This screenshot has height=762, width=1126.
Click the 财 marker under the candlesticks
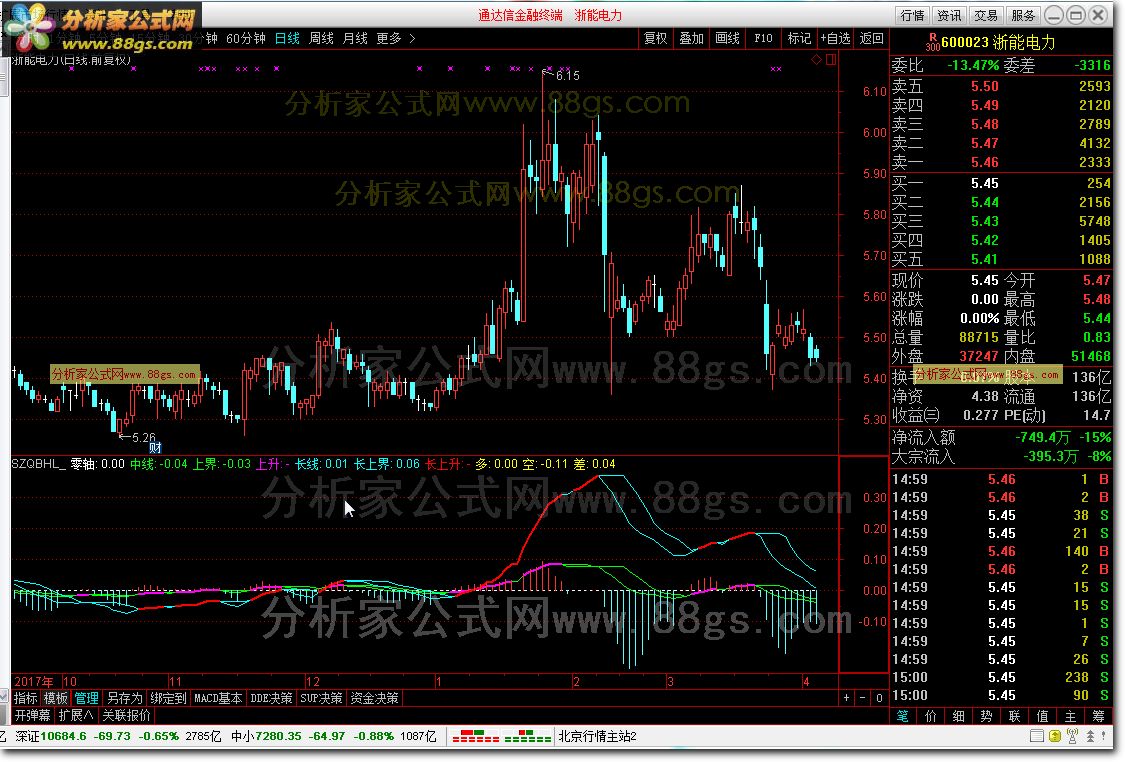click(155, 448)
